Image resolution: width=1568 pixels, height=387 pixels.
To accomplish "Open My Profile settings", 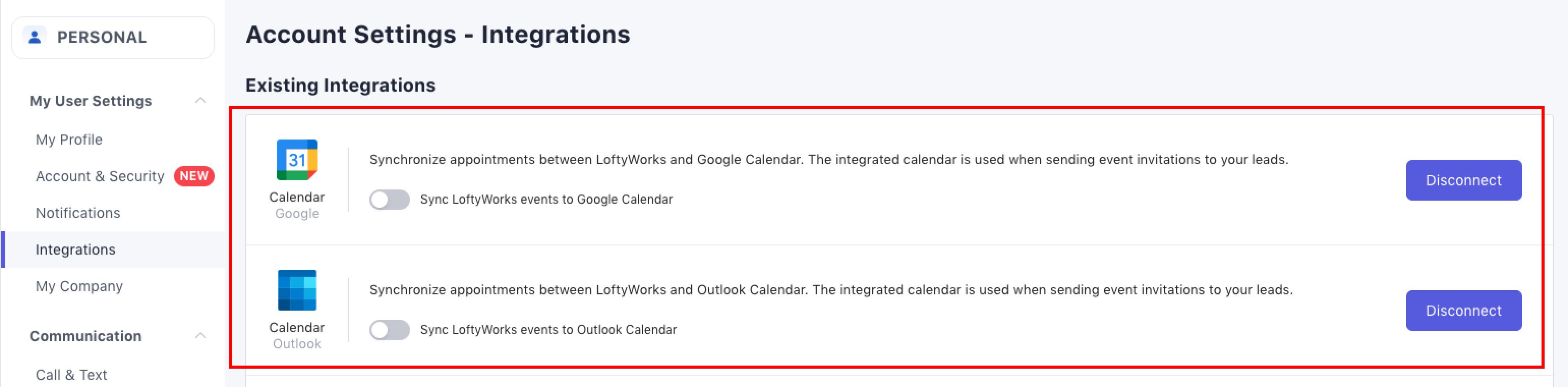I will [x=69, y=140].
